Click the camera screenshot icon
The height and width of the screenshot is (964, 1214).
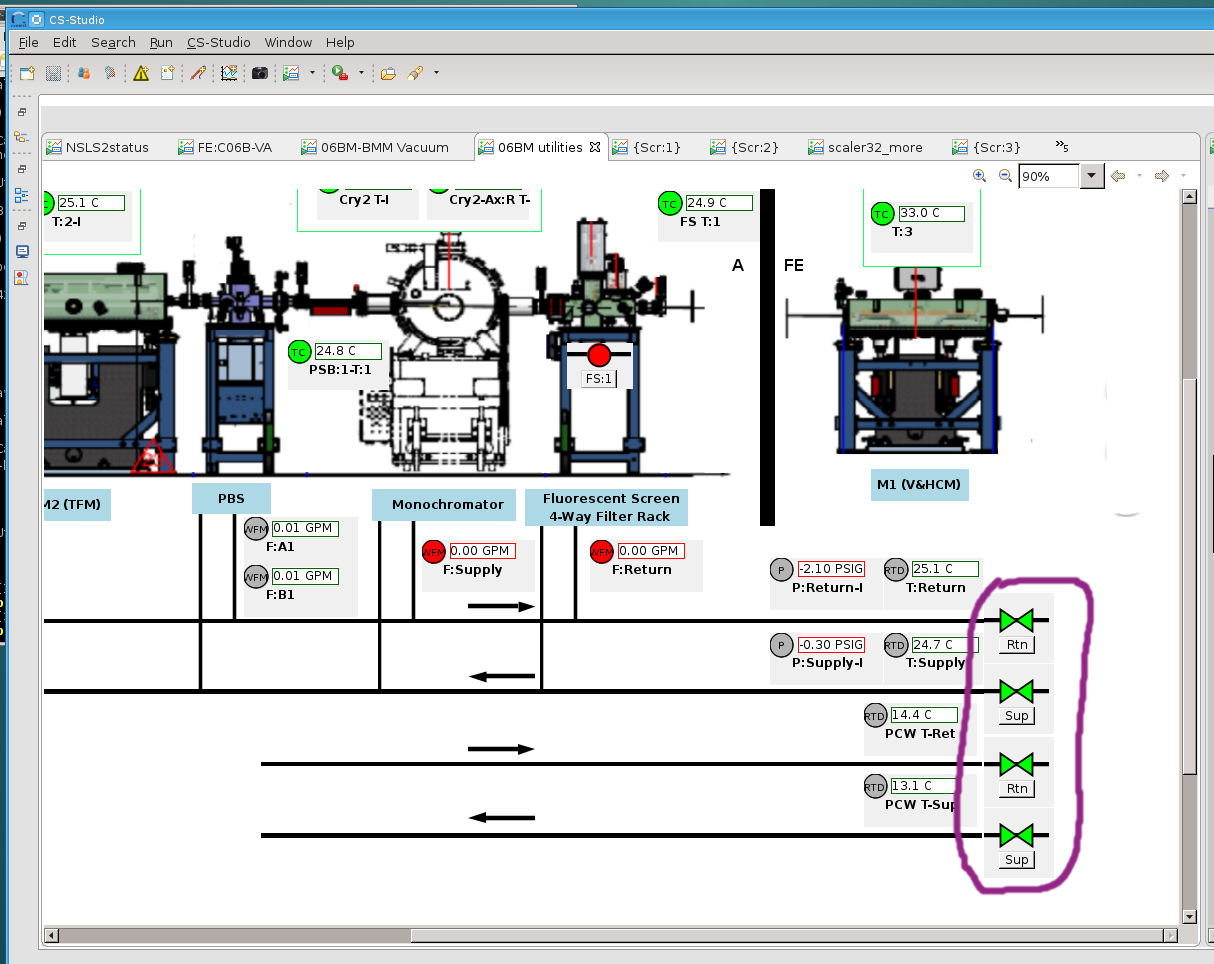(260, 73)
